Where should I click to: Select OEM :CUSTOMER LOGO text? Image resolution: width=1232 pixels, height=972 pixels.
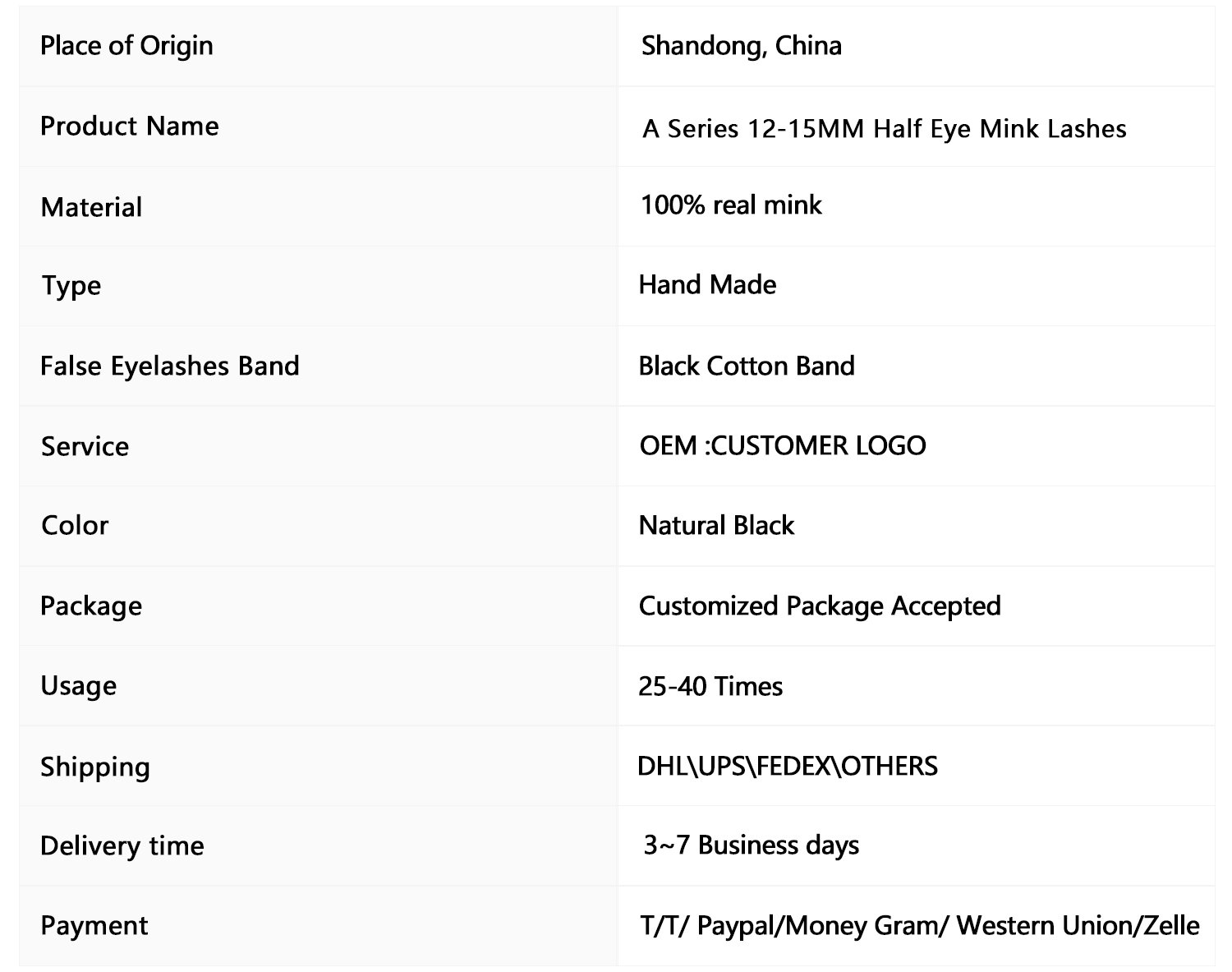point(783,445)
